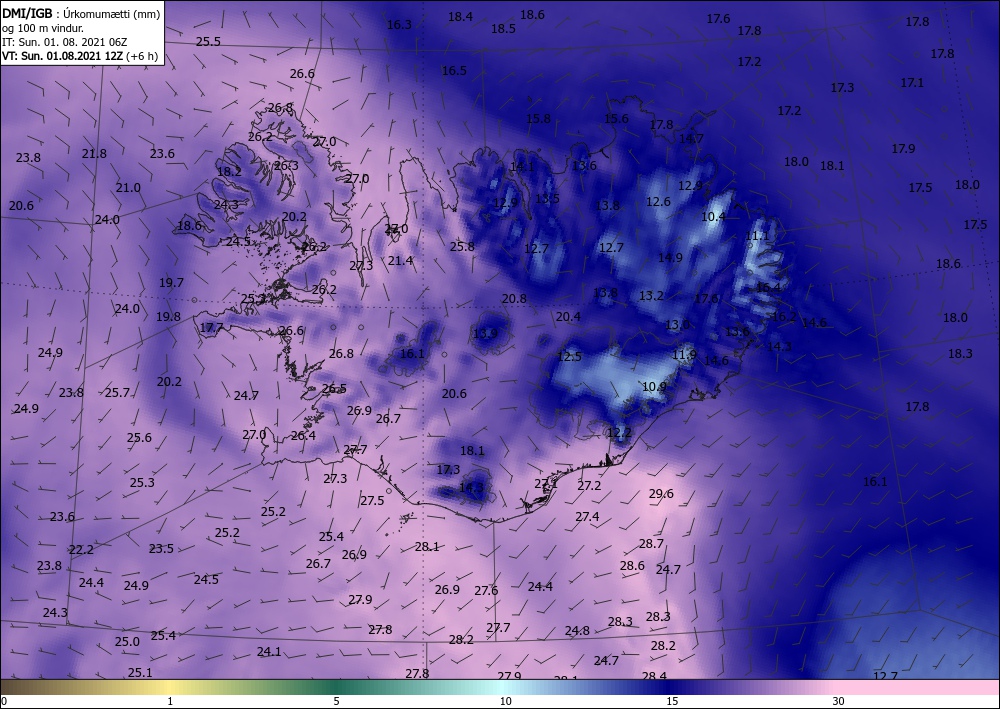Click the map value 25.7
The height and width of the screenshot is (709, 1000).
(x=117, y=393)
